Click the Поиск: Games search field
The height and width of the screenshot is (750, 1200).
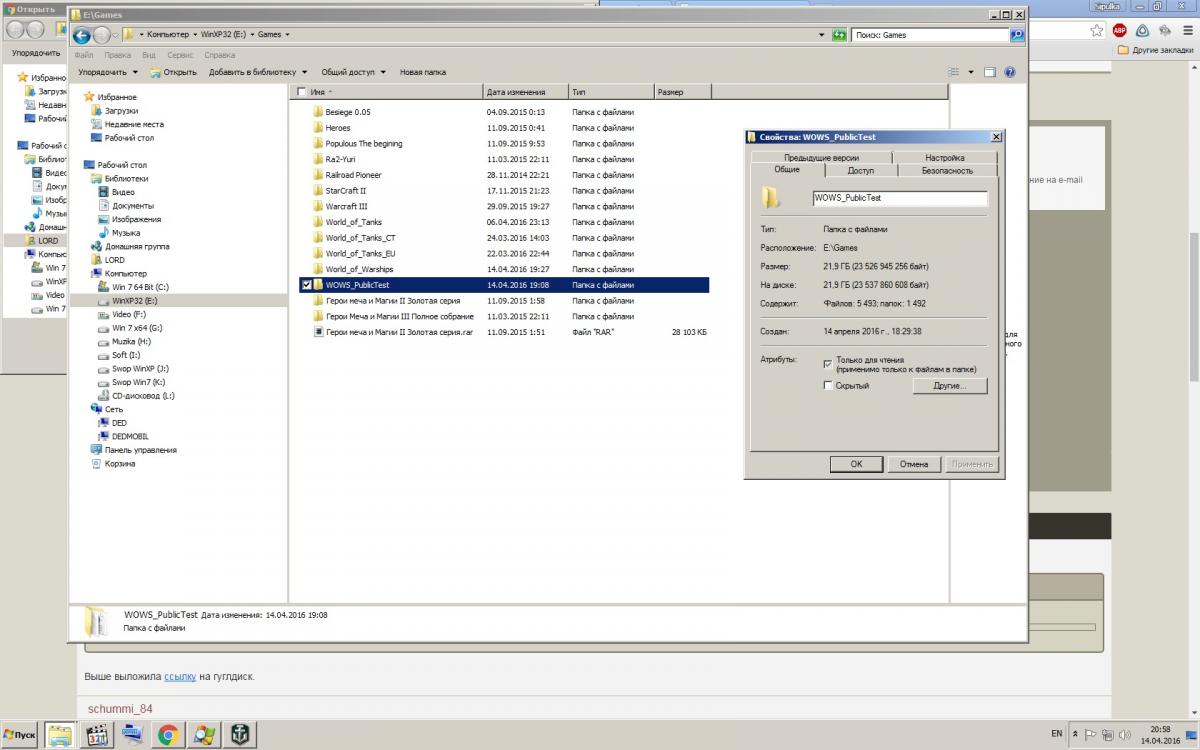[930, 35]
